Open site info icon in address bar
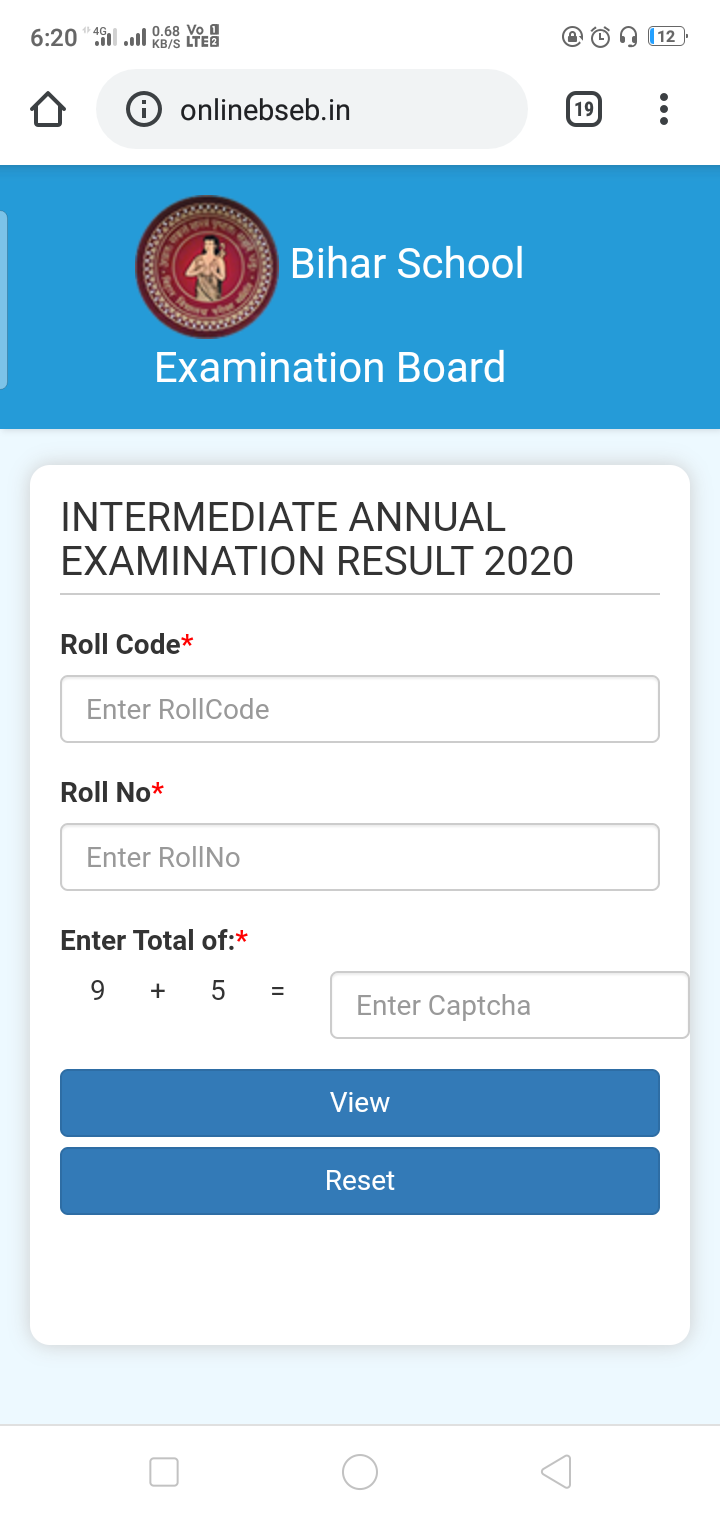The image size is (720, 1520). [x=144, y=109]
